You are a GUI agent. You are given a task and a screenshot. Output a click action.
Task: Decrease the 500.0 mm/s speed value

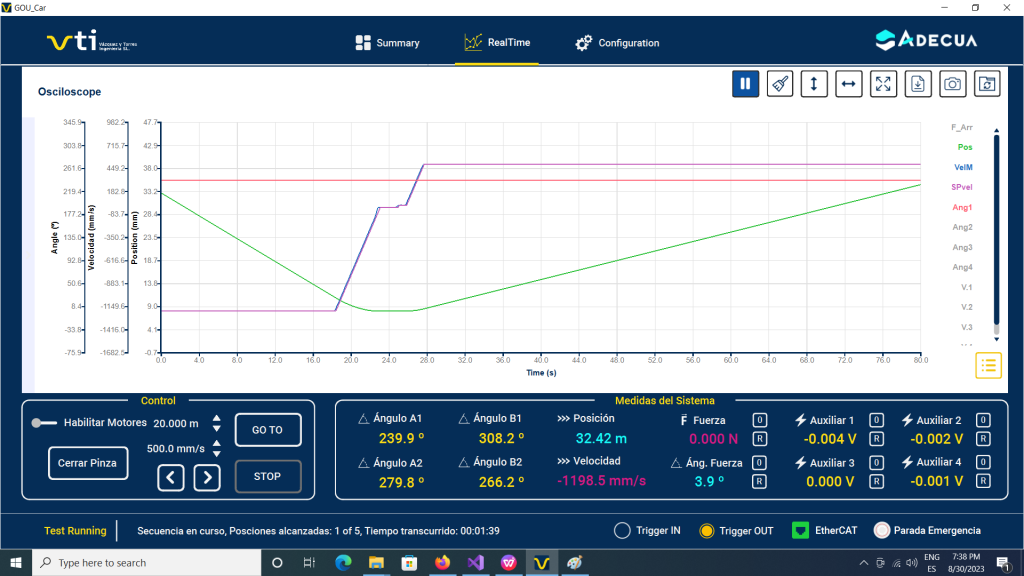click(217, 455)
